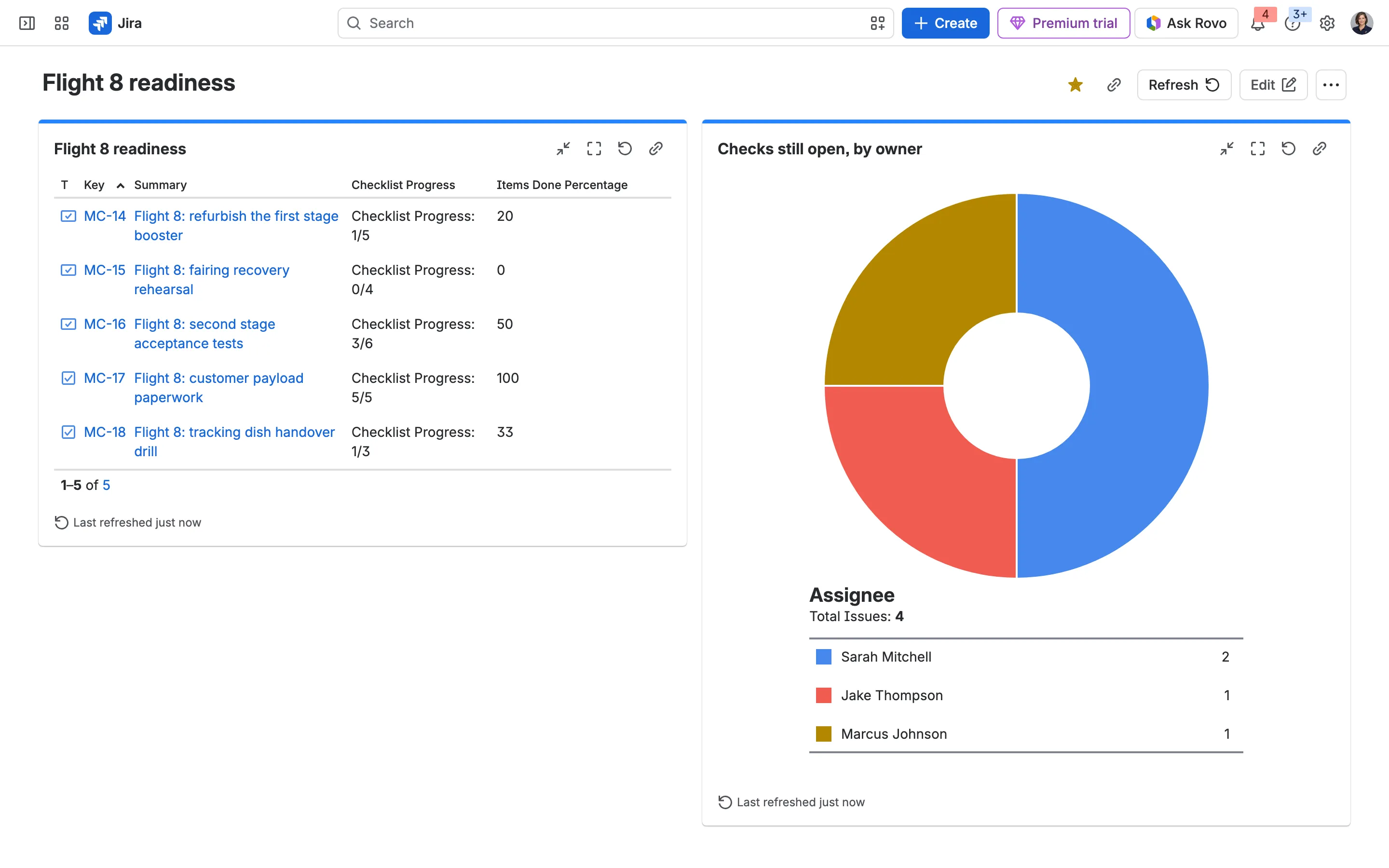This screenshot has width=1389, height=868.
Task: Sort by Items Done Percentage header
Action: click(562, 185)
